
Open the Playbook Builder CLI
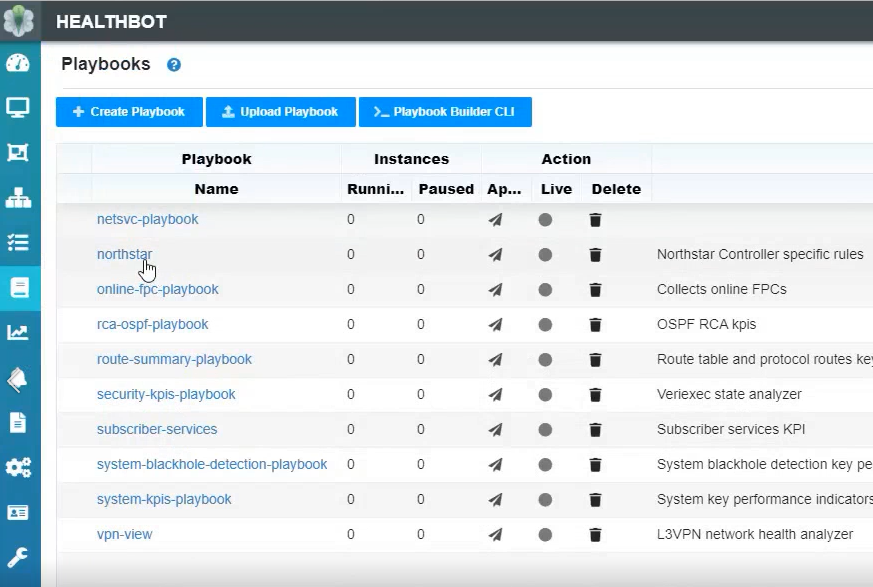point(444,112)
